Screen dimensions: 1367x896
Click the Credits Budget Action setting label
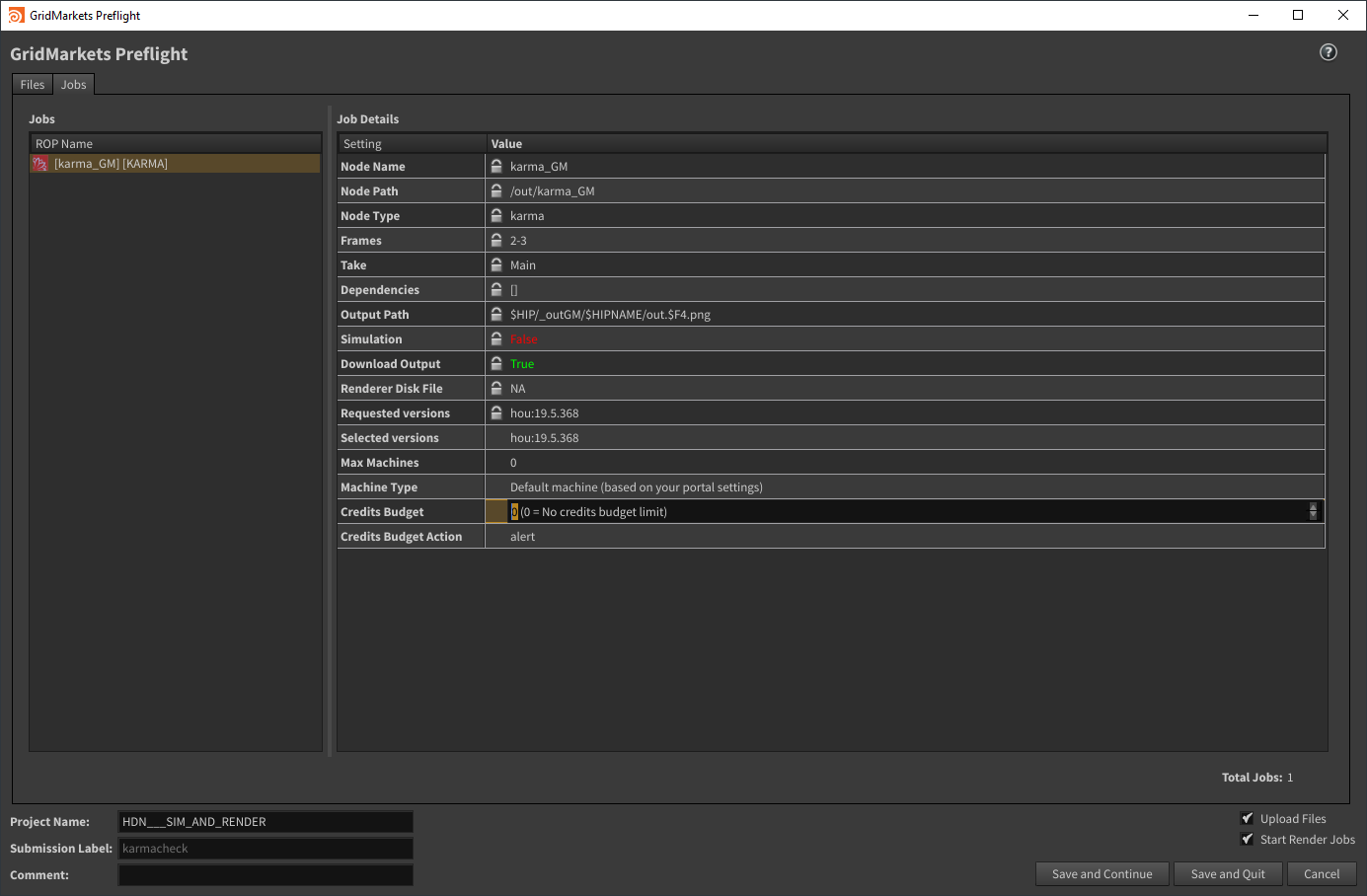click(x=401, y=537)
